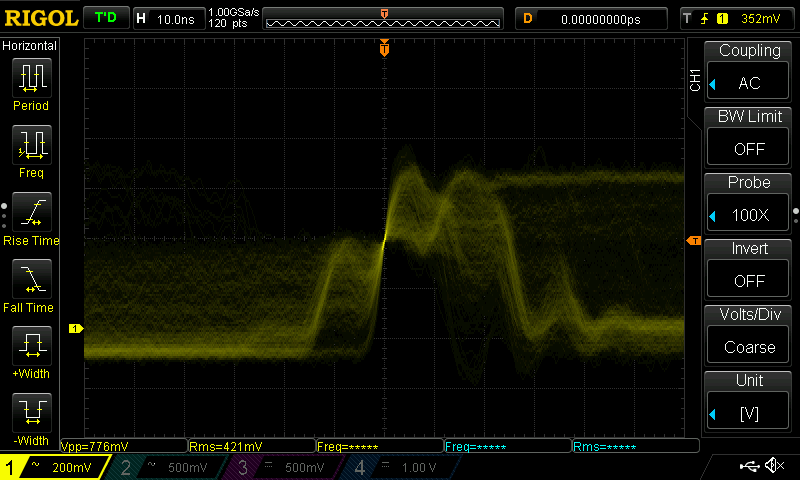
Task: Open the Unit [V] dropdown
Action: tap(749, 402)
